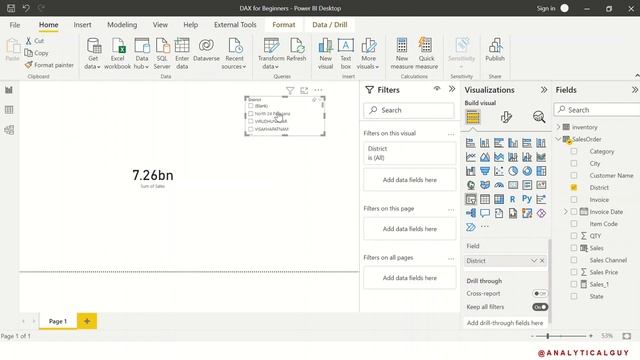Open Dataverse connector
The height and width of the screenshot is (360, 640).
tap(206, 50)
